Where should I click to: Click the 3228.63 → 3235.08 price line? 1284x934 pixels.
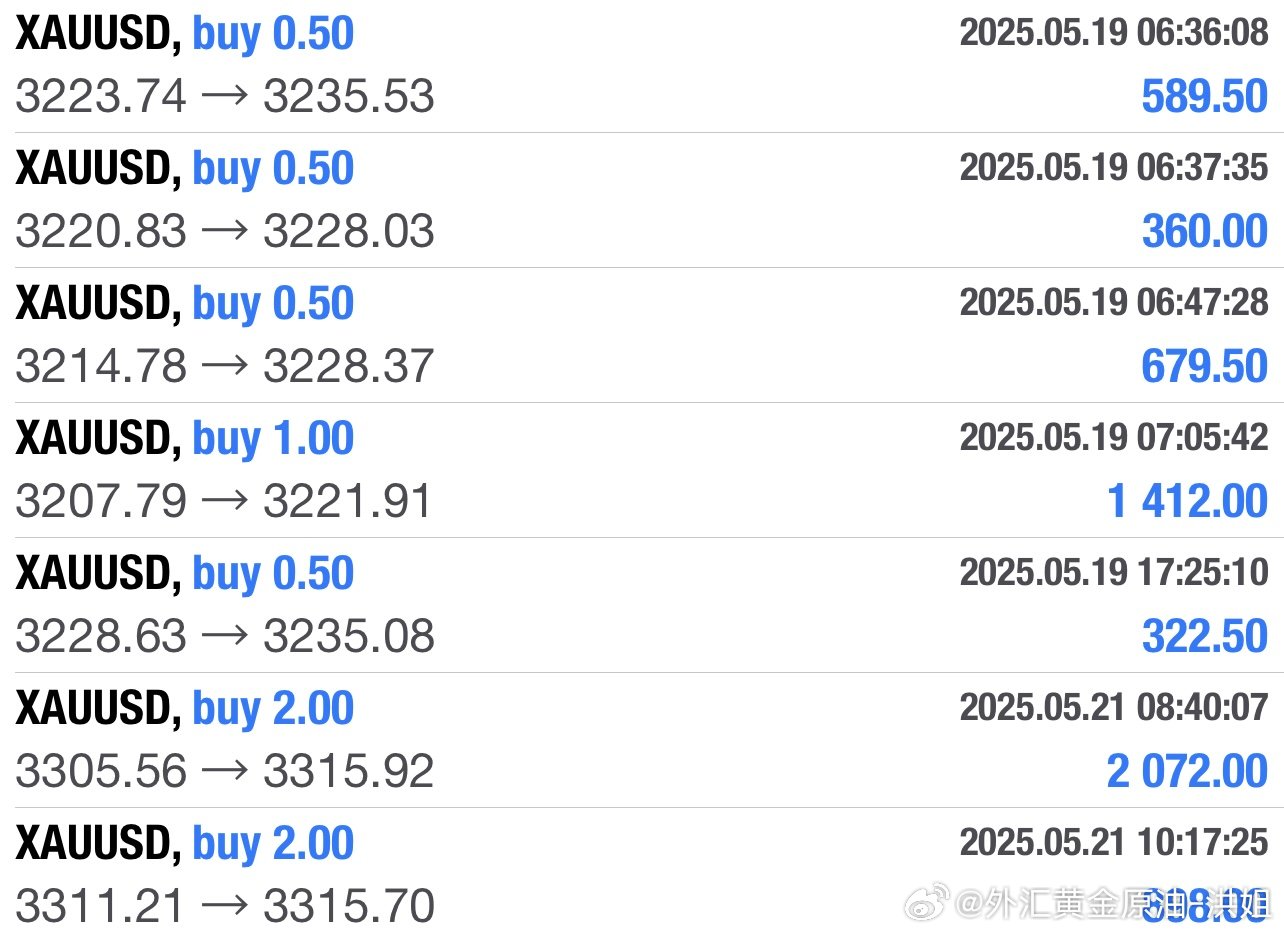(x=225, y=636)
